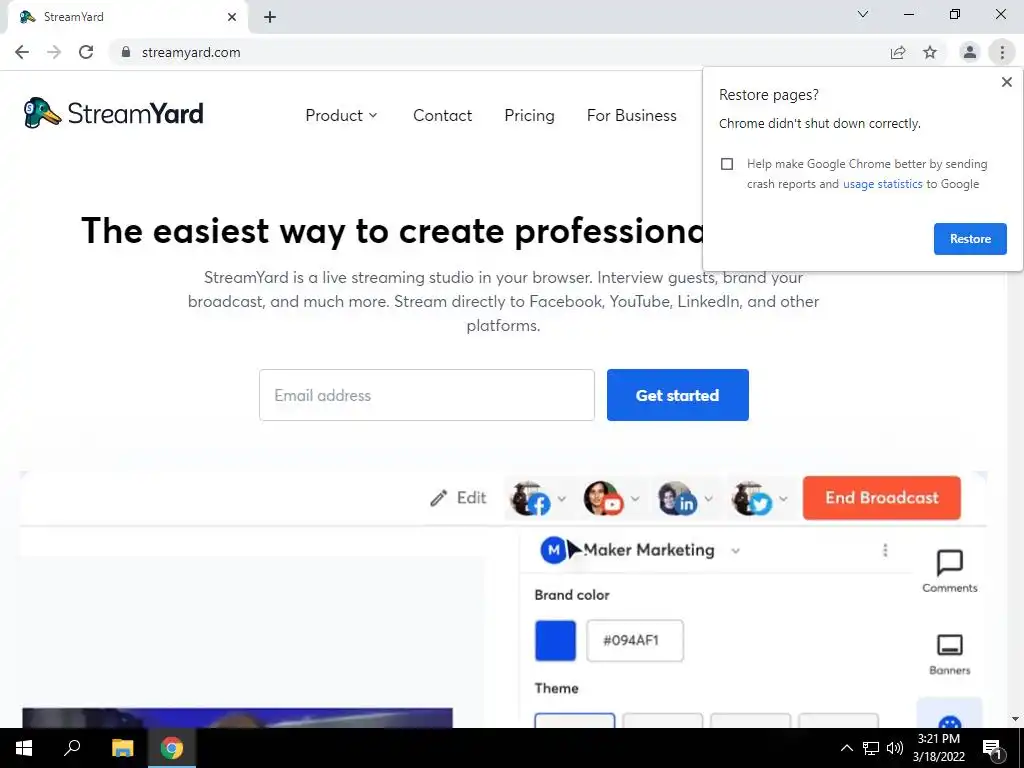
Task: Click the page scrollbar down arrow
Action: click(1015, 719)
